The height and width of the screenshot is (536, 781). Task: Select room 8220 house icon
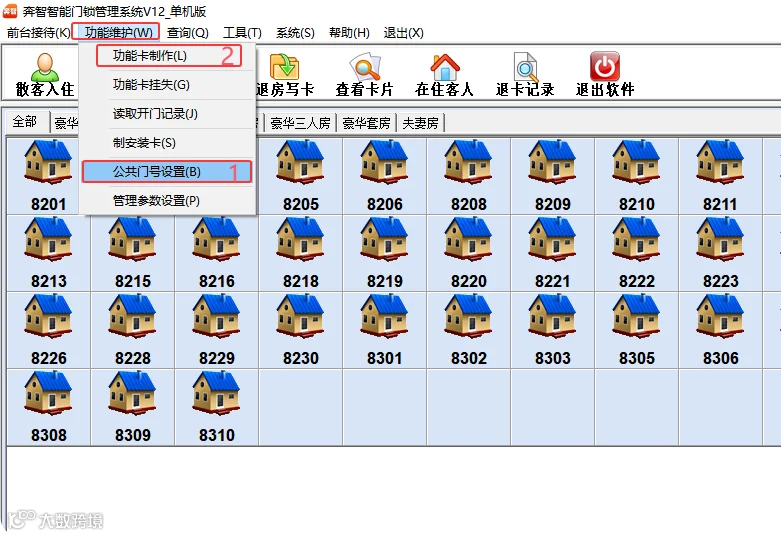pos(469,239)
